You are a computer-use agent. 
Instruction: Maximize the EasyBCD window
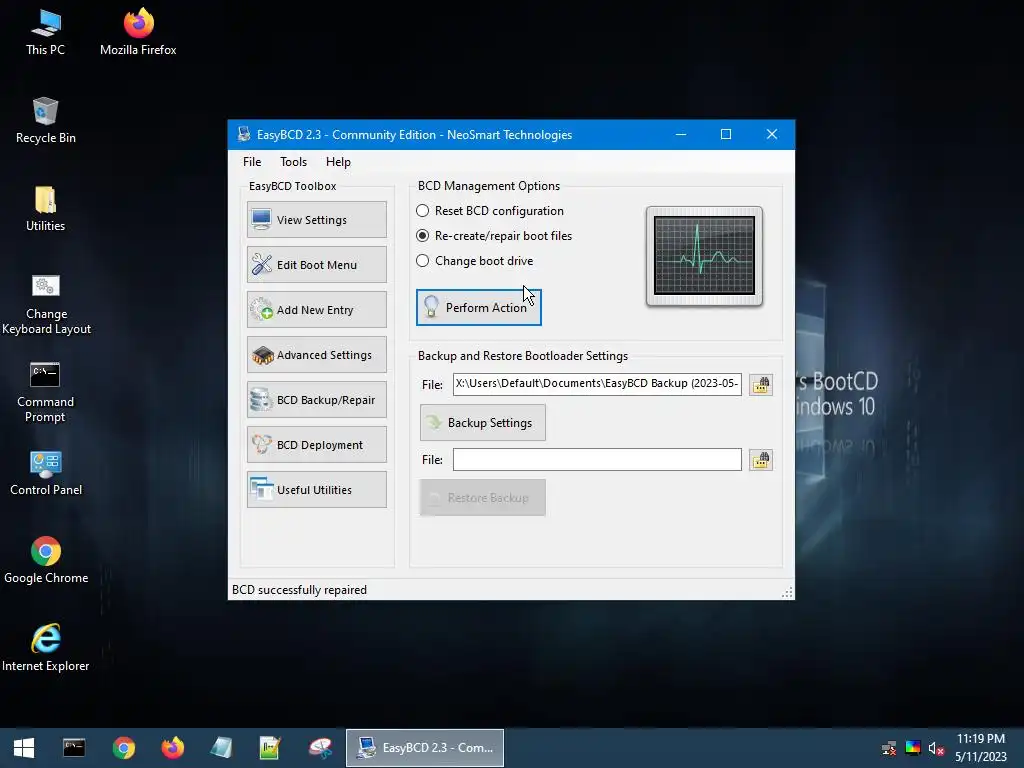[726, 135]
